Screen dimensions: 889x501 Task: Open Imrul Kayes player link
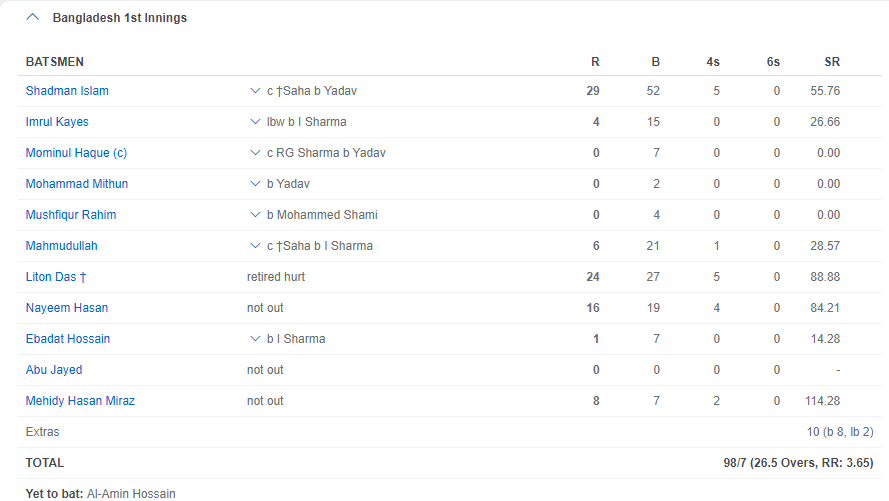[57, 122]
